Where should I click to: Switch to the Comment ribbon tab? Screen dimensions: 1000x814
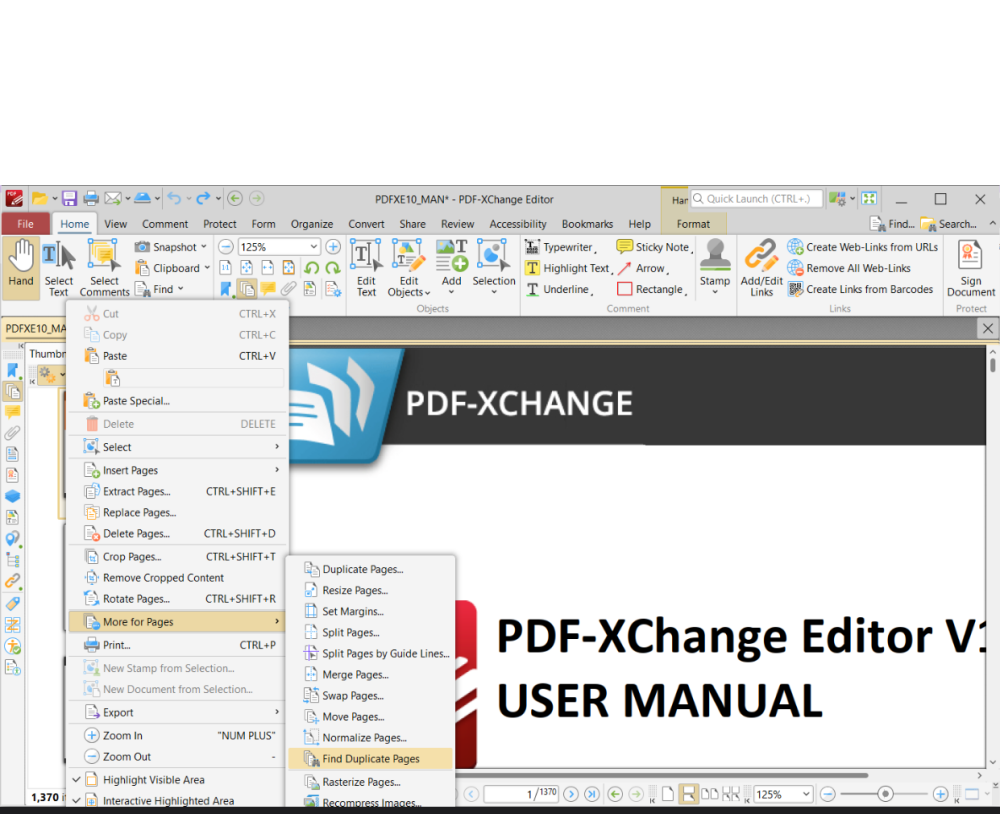(x=165, y=224)
